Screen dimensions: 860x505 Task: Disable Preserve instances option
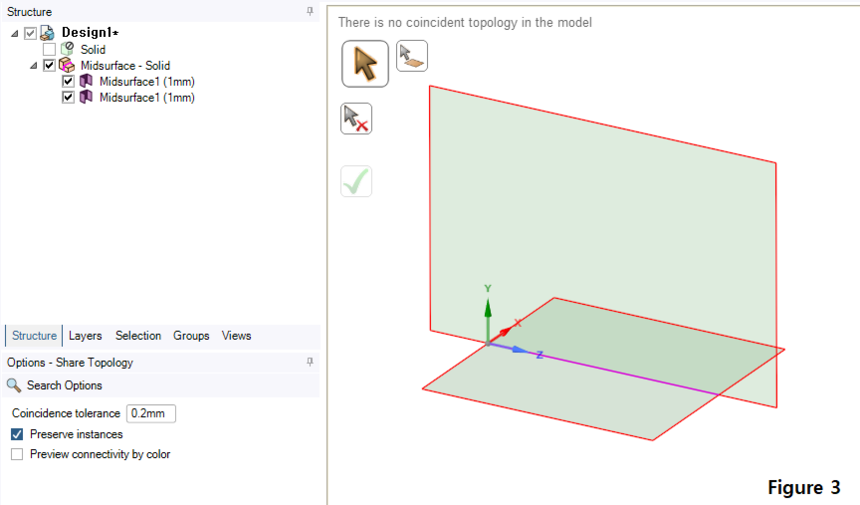click(x=17, y=434)
